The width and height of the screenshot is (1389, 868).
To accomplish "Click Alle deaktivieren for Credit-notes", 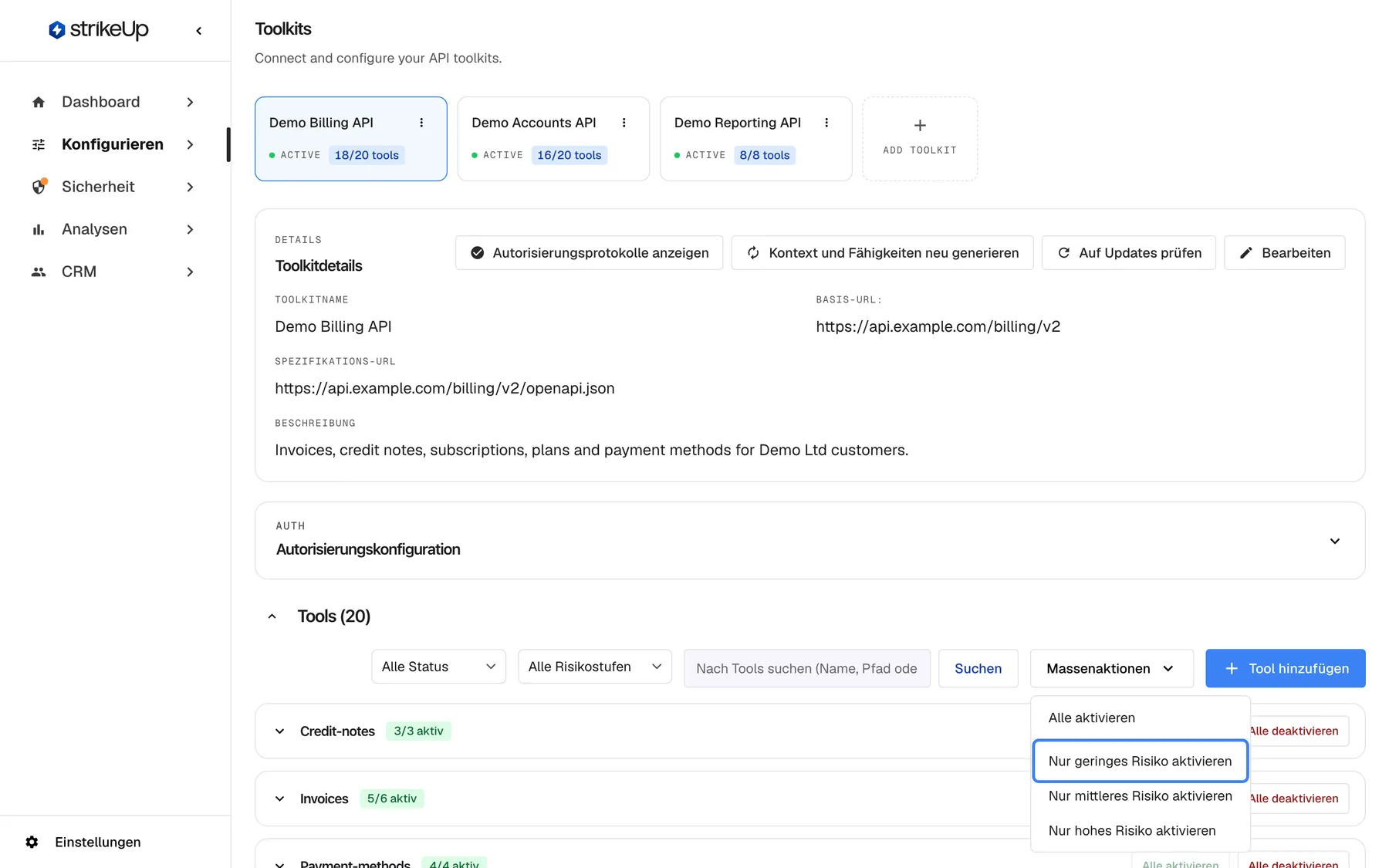I will point(1299,731).
